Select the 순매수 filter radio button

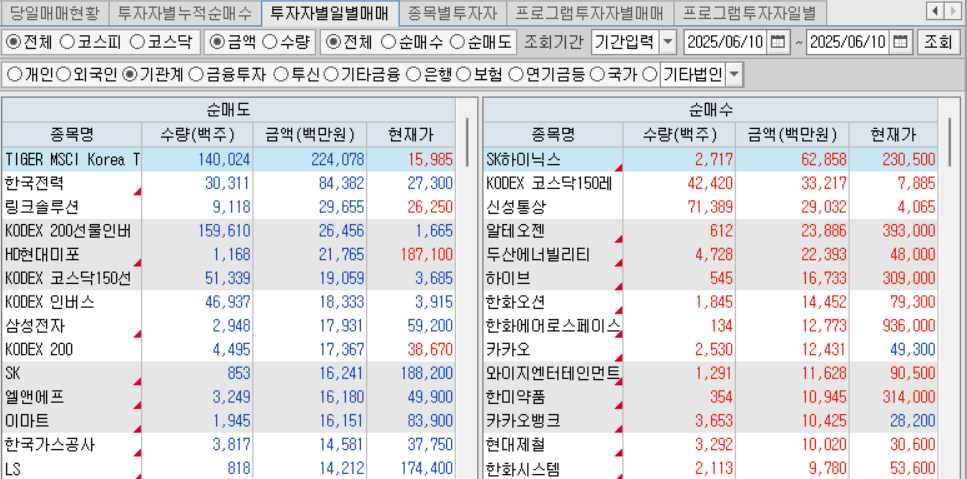(x=389, y=42)
